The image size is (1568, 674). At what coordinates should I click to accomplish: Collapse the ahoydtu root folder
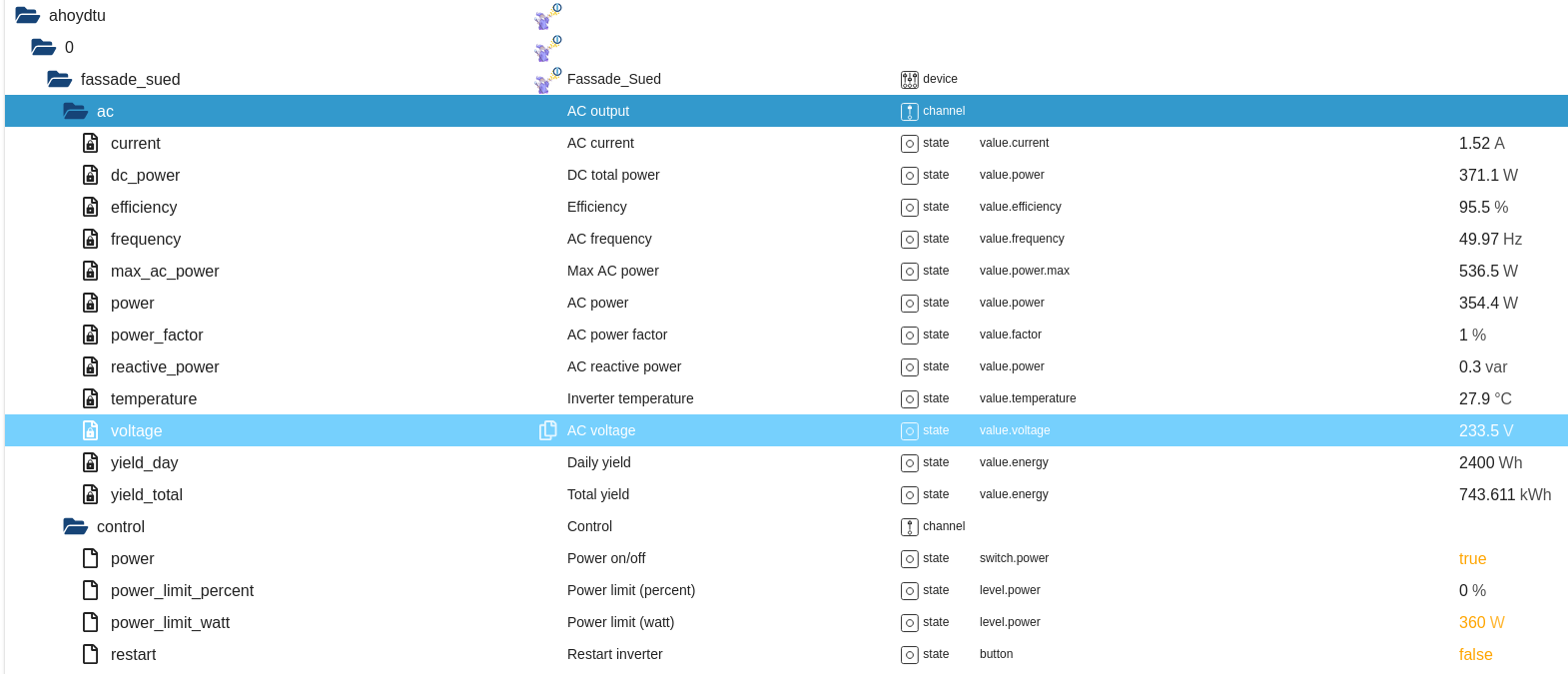tap(27, 16)
